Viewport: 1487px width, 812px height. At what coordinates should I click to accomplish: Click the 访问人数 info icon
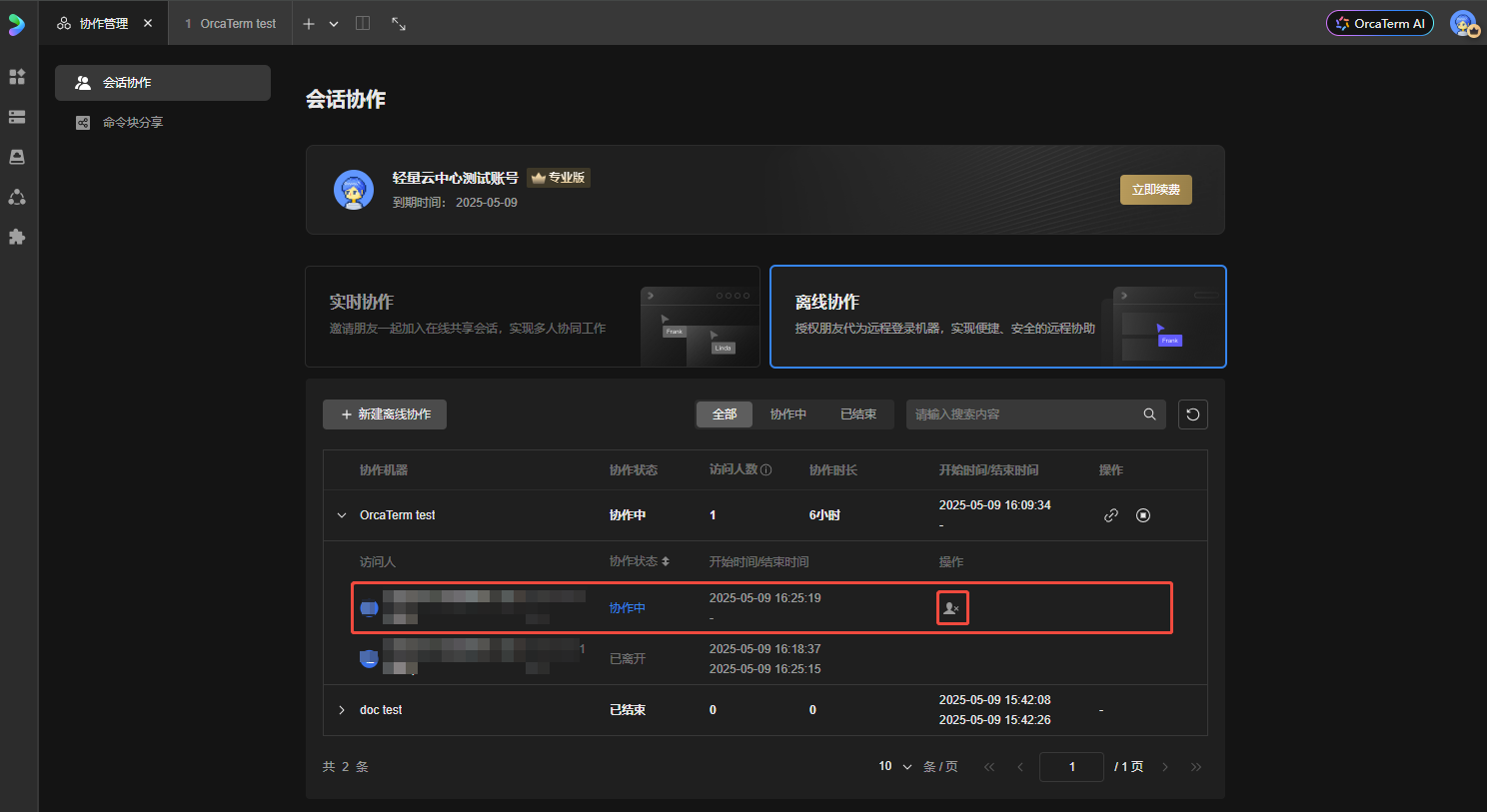[766, 470]
